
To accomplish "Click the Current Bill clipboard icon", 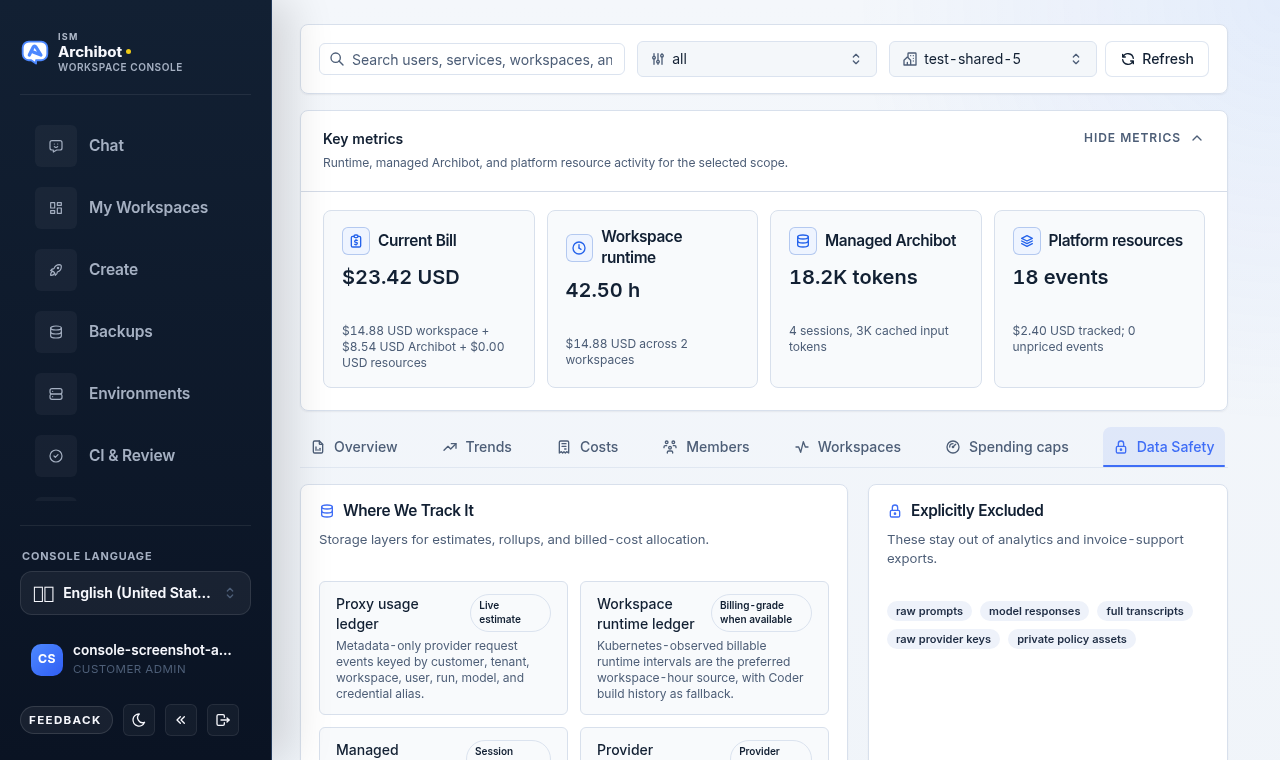I will 356,241.
